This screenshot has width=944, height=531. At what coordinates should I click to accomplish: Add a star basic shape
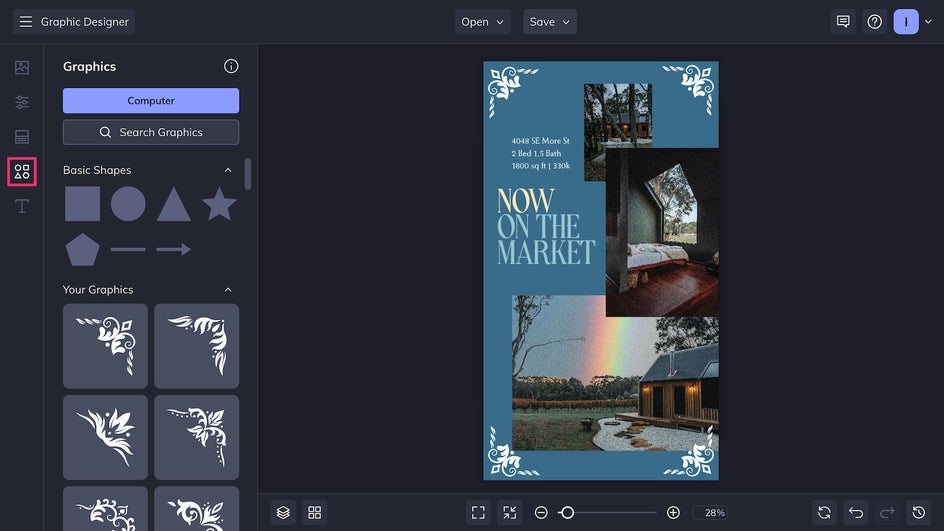point(219,204)
